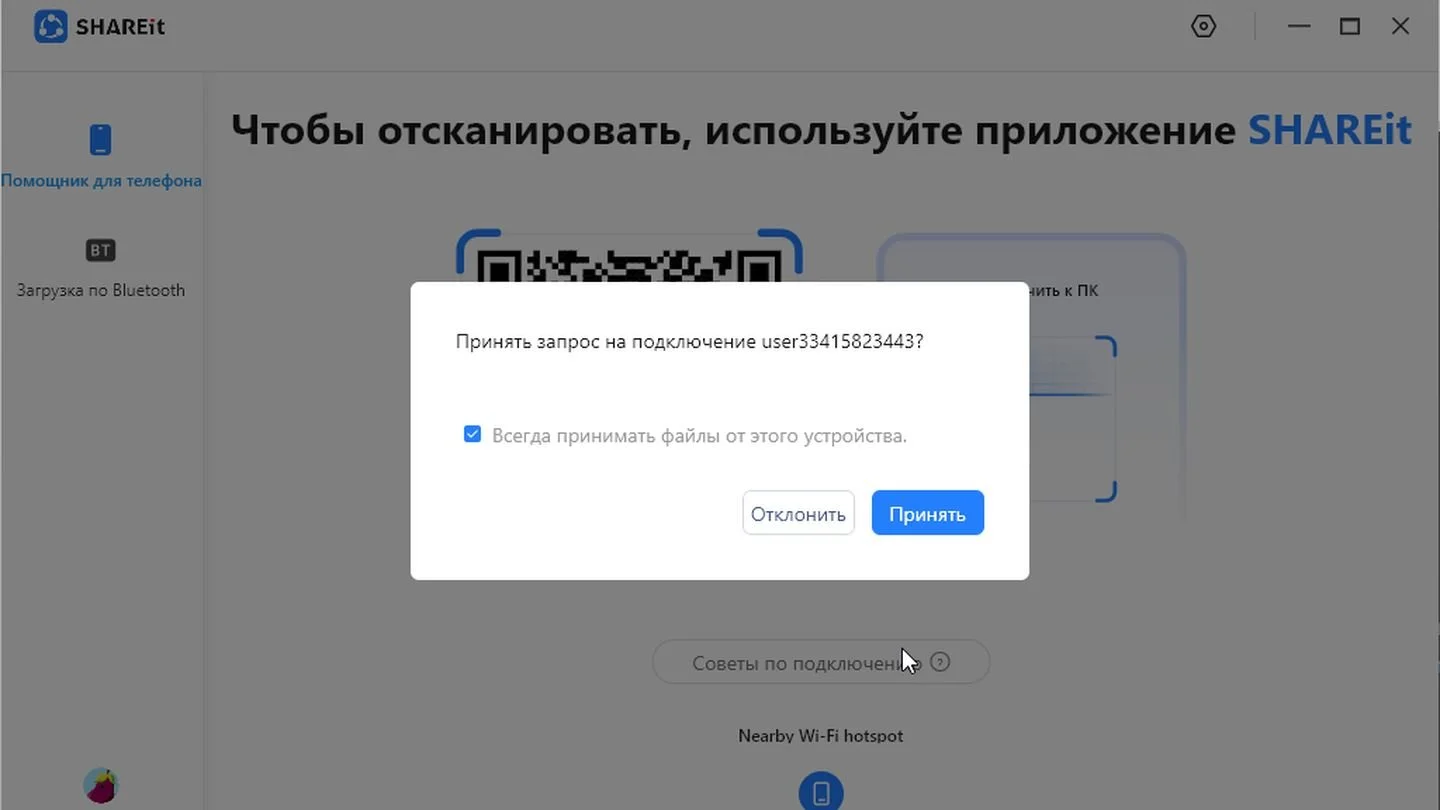Open Советы по подключению button
Viewport: 1440px width, 810px height.
(x=821, y=662)
